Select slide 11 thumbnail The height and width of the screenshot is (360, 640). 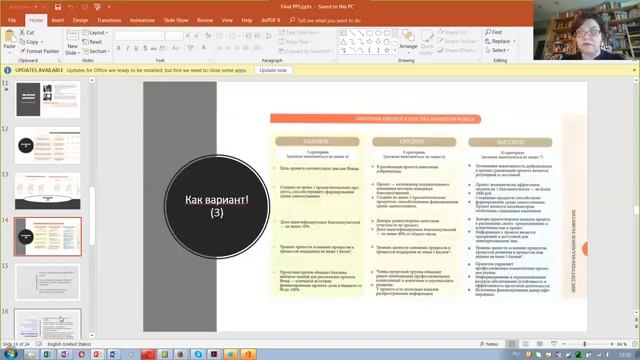[48, 99]
